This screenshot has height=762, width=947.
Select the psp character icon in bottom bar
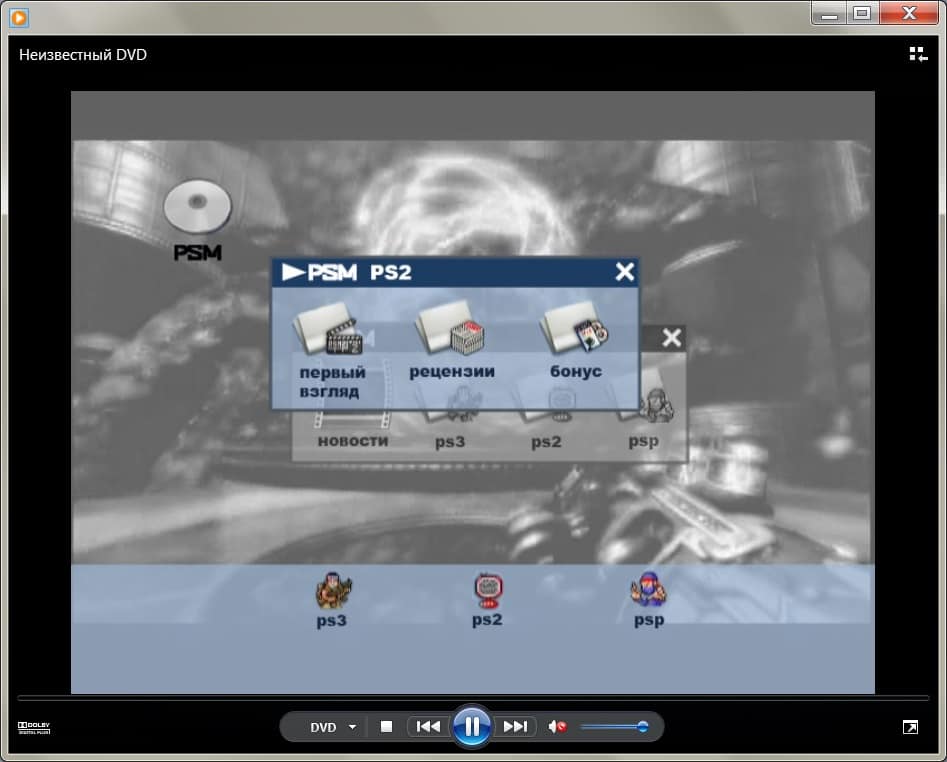coord(649,600)
